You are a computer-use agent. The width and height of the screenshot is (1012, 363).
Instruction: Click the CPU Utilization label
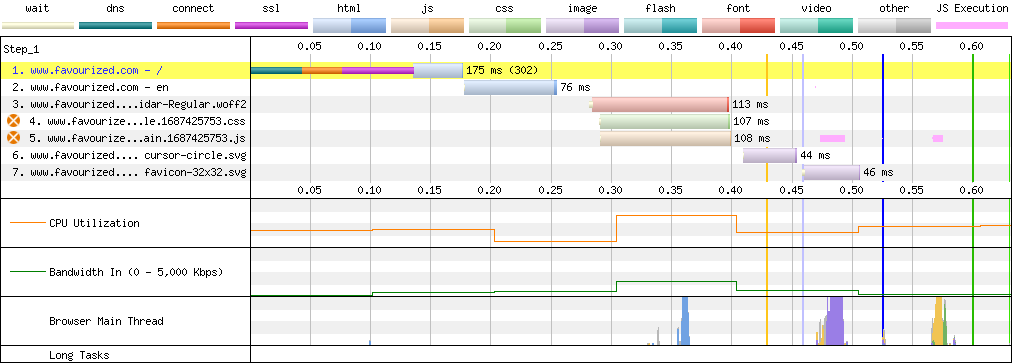94,223
